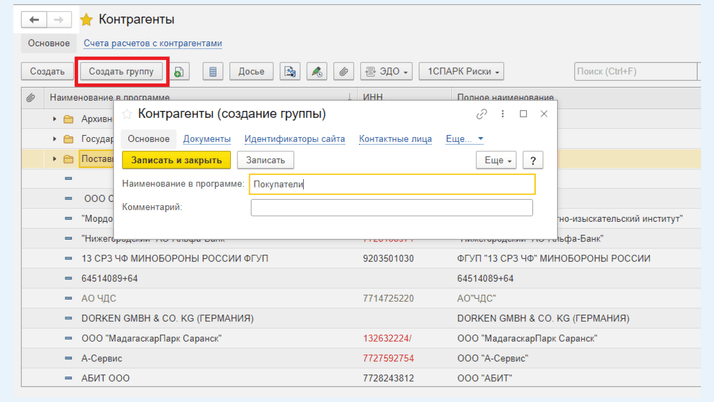714x402 pixels.
Task: Click the green copy-item icon after Создать группу
Action: coord(179,72)
